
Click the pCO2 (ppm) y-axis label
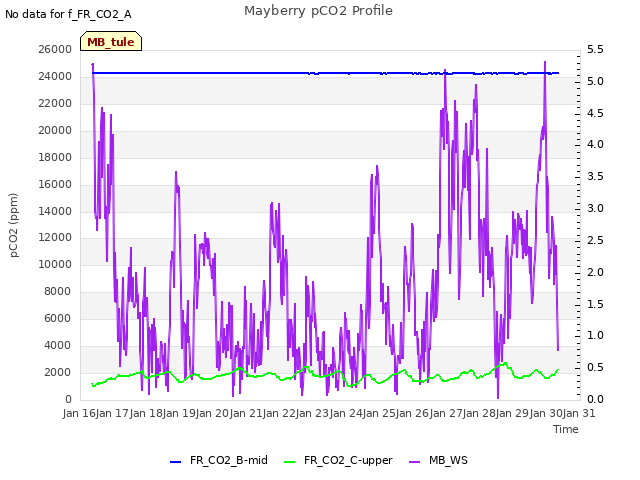[x=13, y=225]
